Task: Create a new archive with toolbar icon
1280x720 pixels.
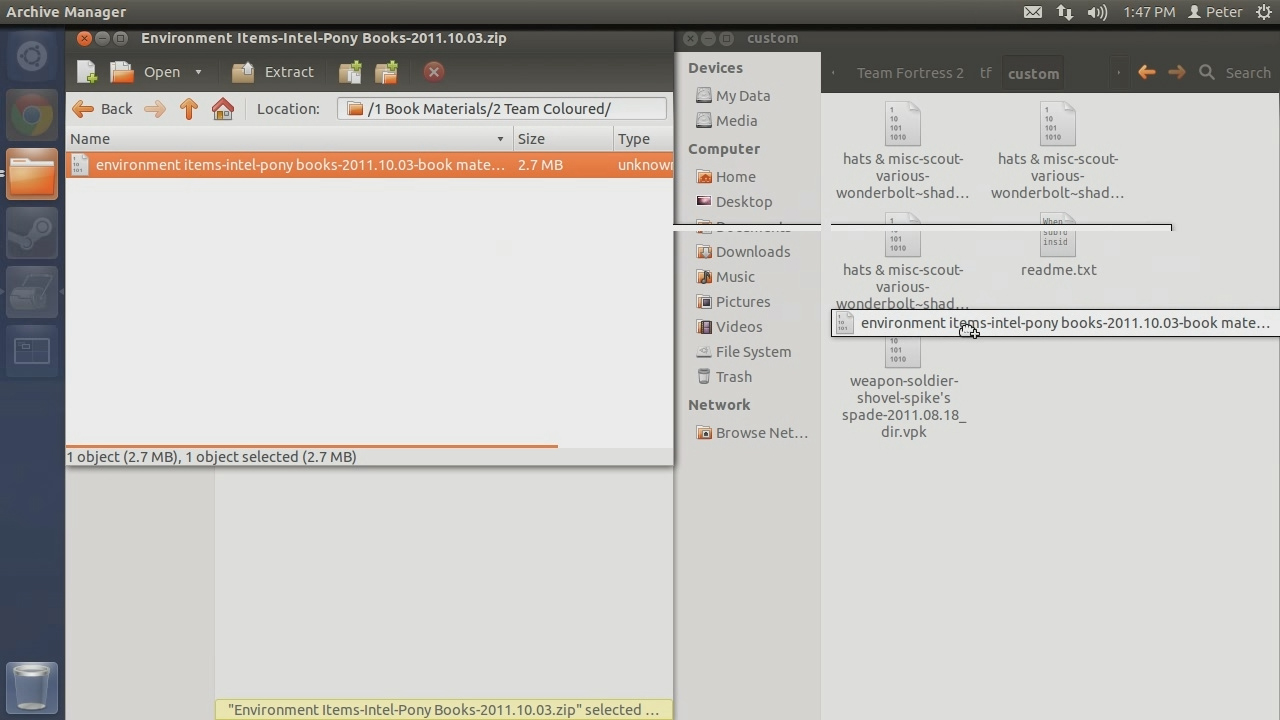Action: (x=87, y=72)
